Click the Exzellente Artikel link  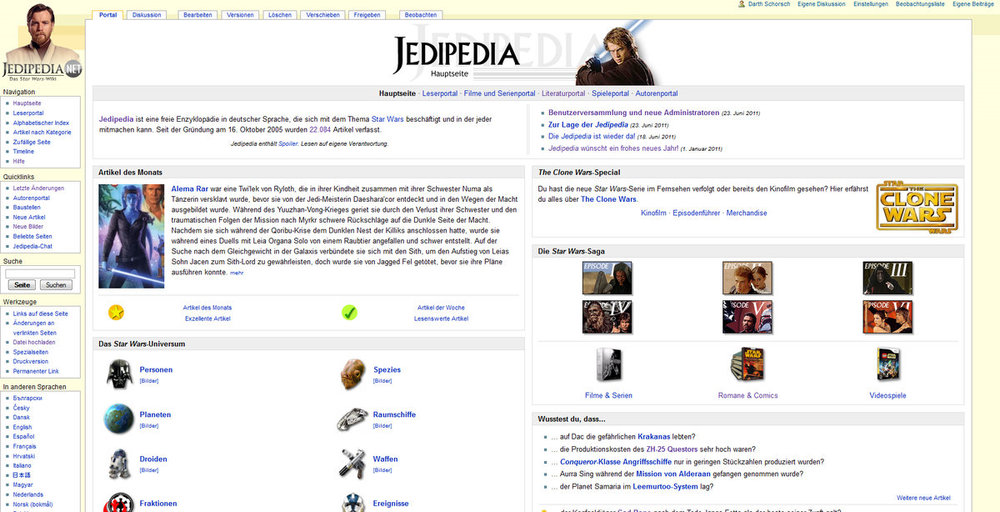(x=208, y=318)
